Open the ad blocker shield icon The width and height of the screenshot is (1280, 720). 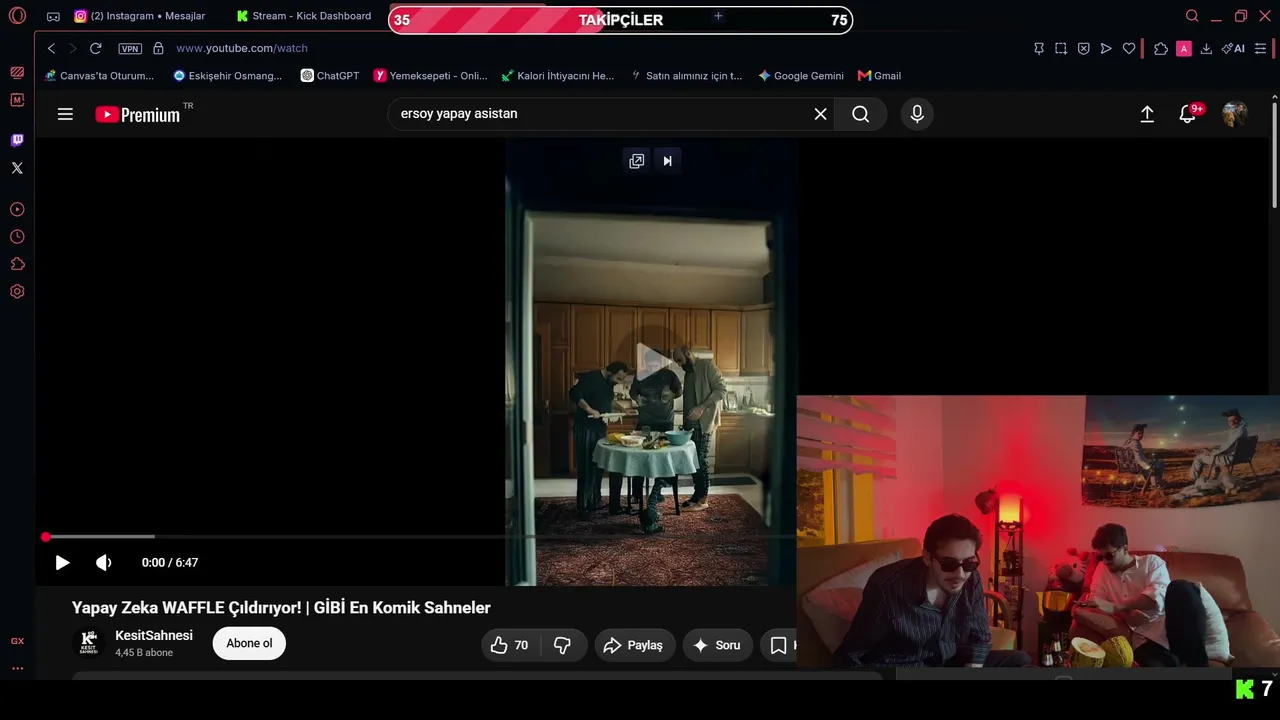[1083, 48]
